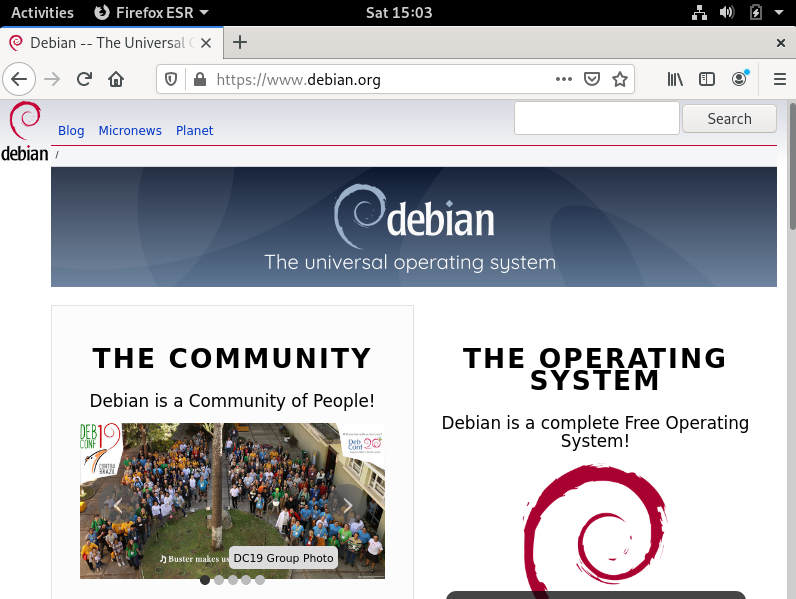This screenshot has width=796, height=599.
Task: Click the Debian banner image
Action: 414,227
